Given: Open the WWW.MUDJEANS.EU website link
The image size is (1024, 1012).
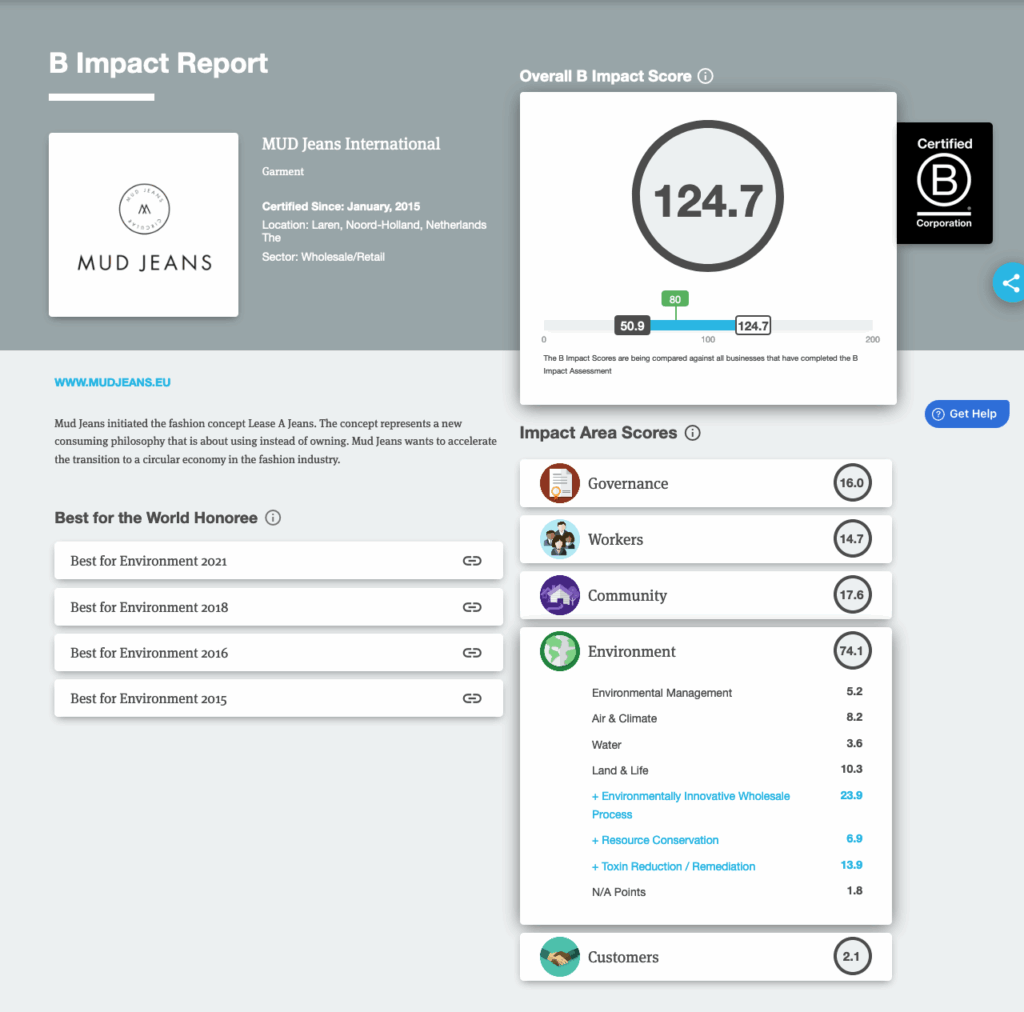Looking at the screenshot, I should (x=112, y=383).
